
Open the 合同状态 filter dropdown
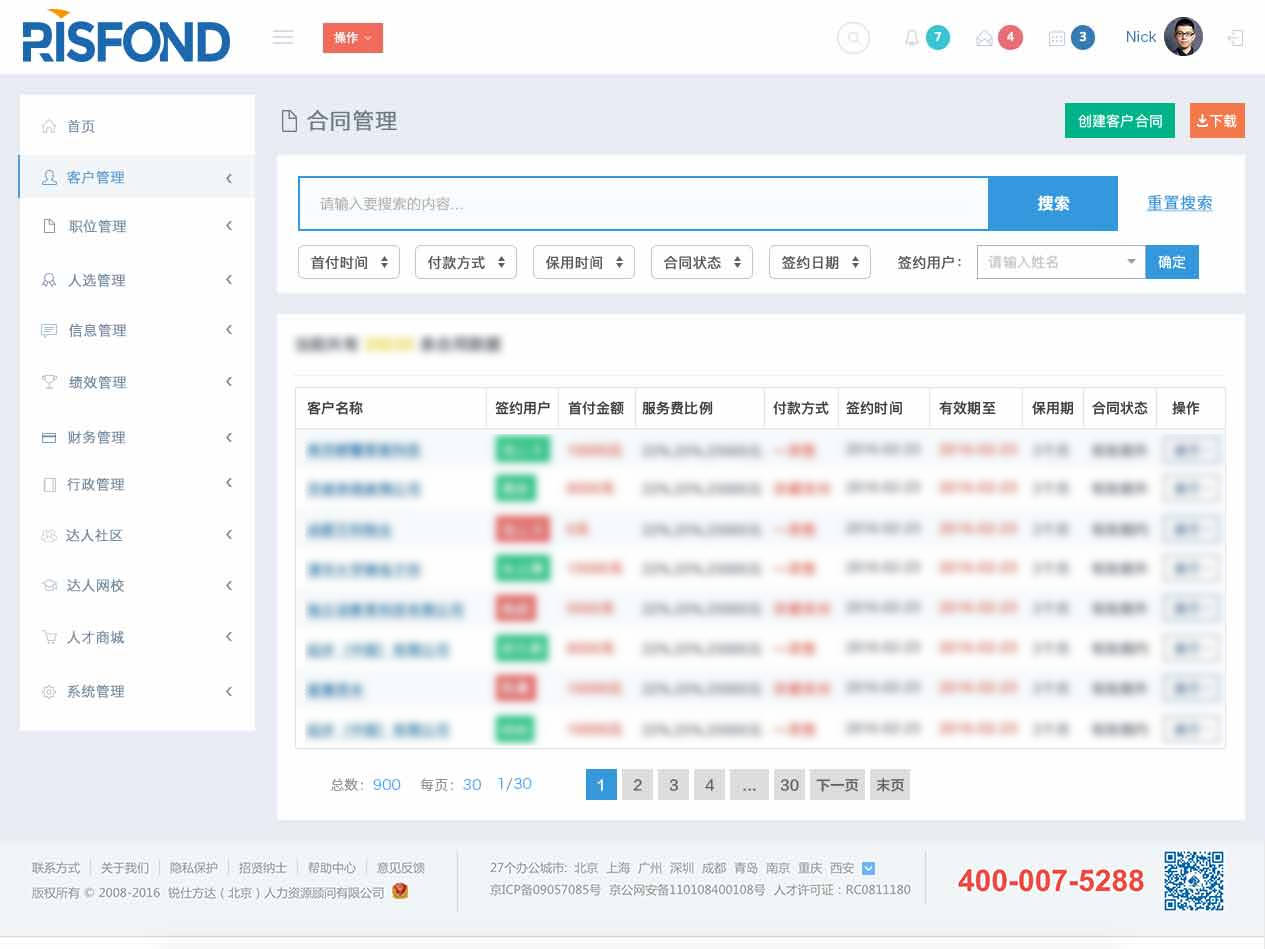pyautogui.click(x=702, y=262)
